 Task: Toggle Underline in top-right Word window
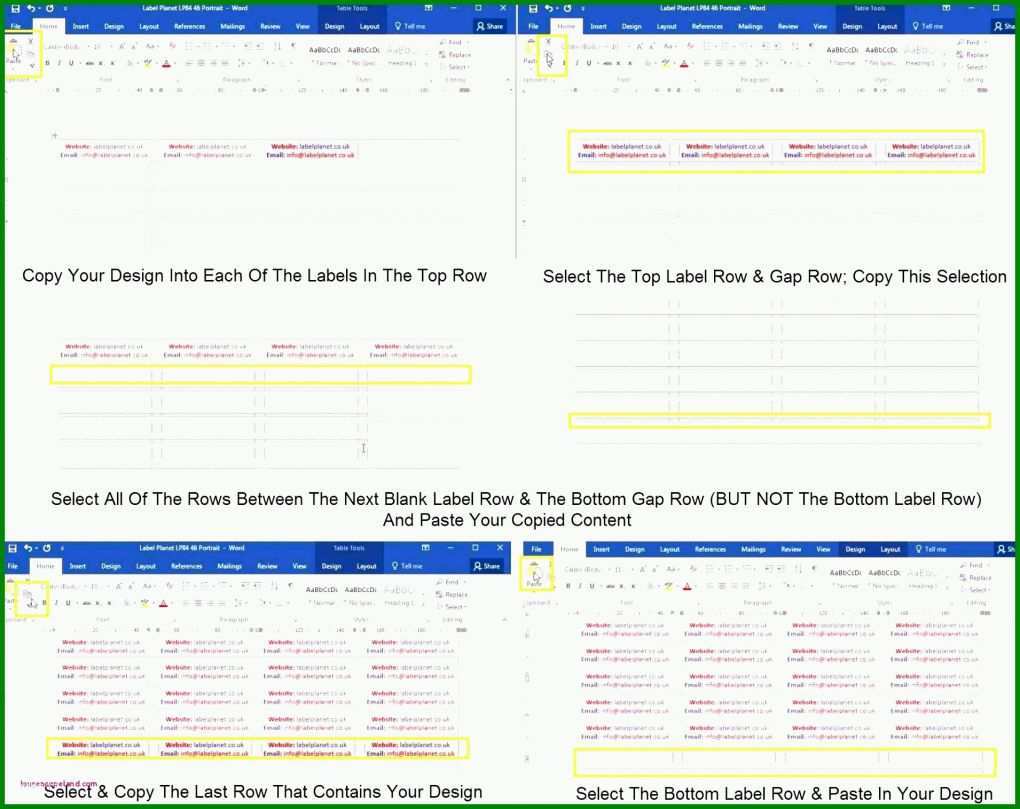589,63
